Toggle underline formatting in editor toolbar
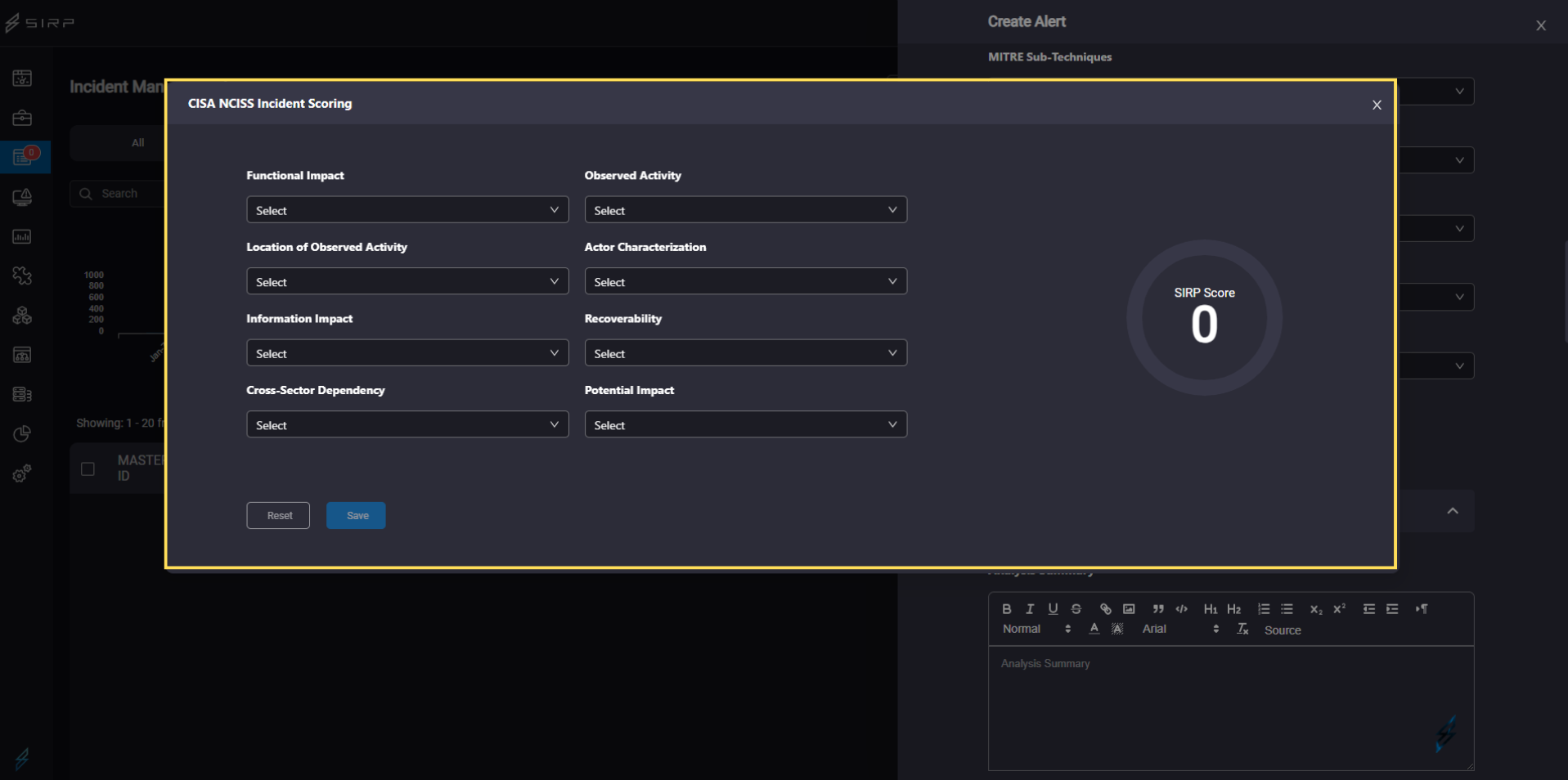The width and height of the screenshot is (1568, 780). (1053, 609)
